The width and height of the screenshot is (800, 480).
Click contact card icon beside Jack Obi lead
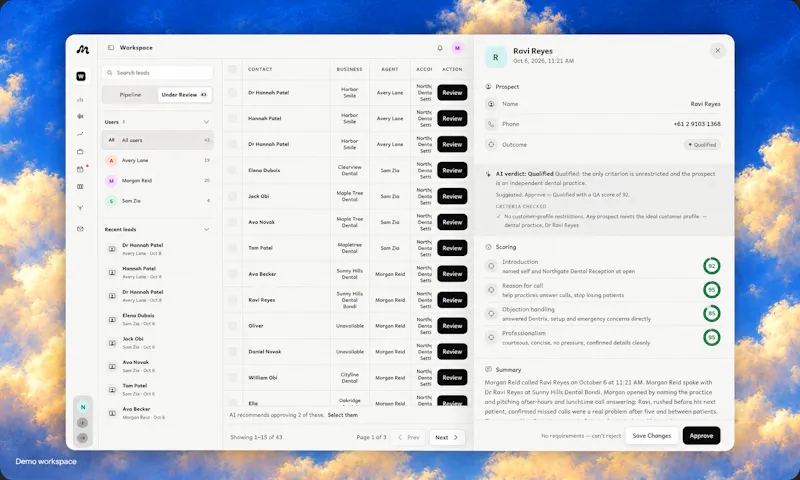coord(112,343)
